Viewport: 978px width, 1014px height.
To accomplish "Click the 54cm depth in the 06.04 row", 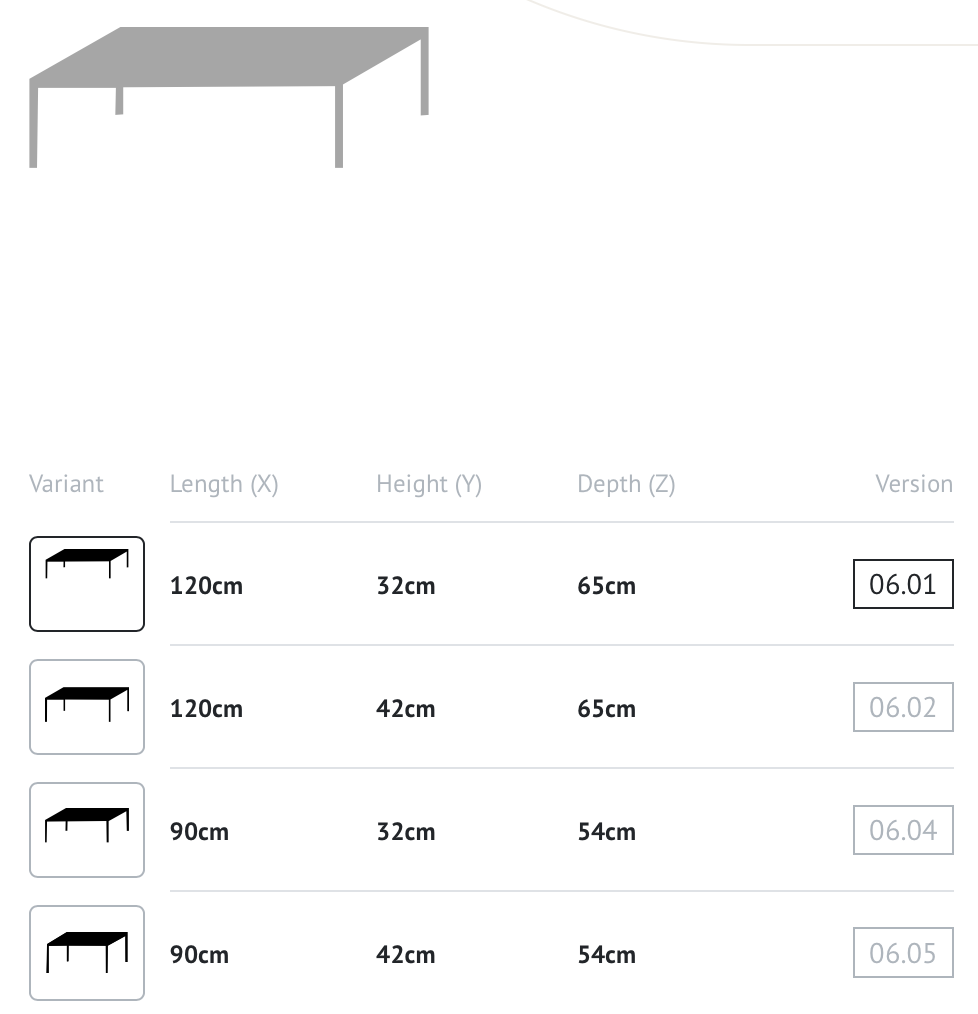I will pos(607,832).
